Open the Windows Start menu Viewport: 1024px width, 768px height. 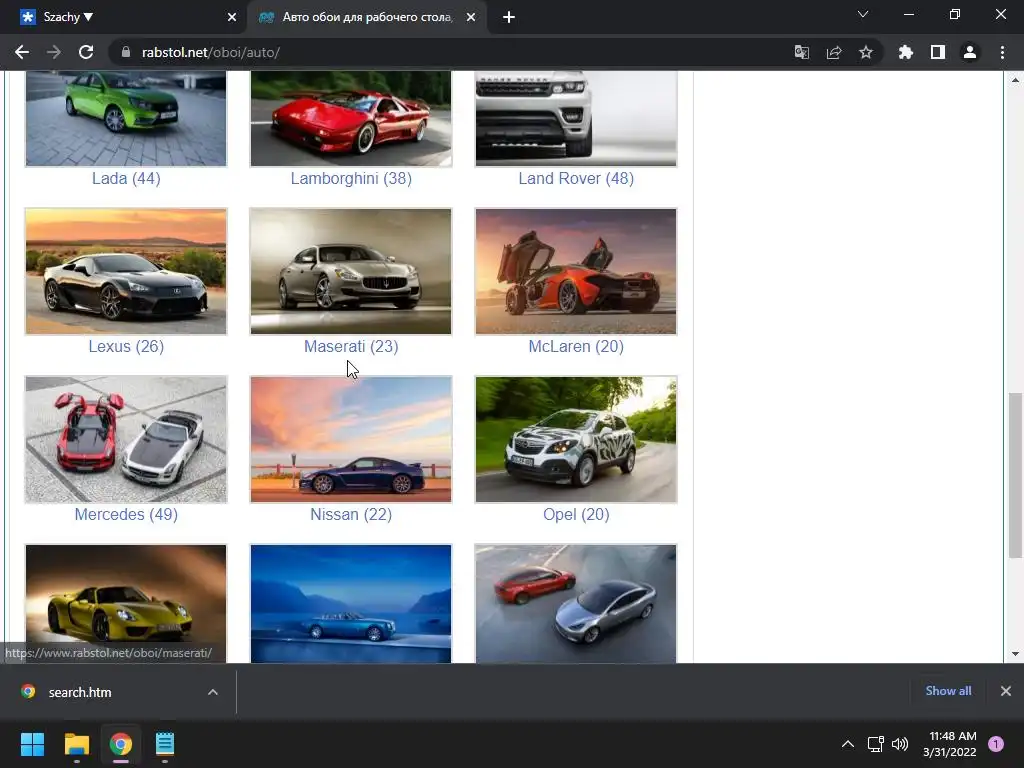[32, 744]
